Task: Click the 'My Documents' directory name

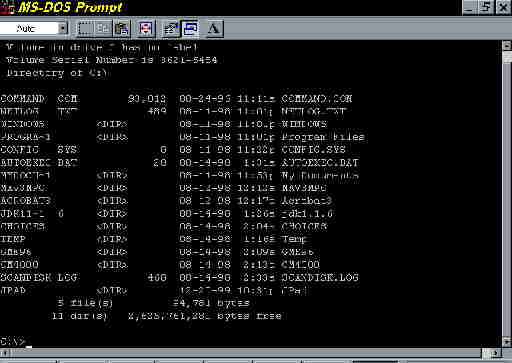Action: click(320, 175)
